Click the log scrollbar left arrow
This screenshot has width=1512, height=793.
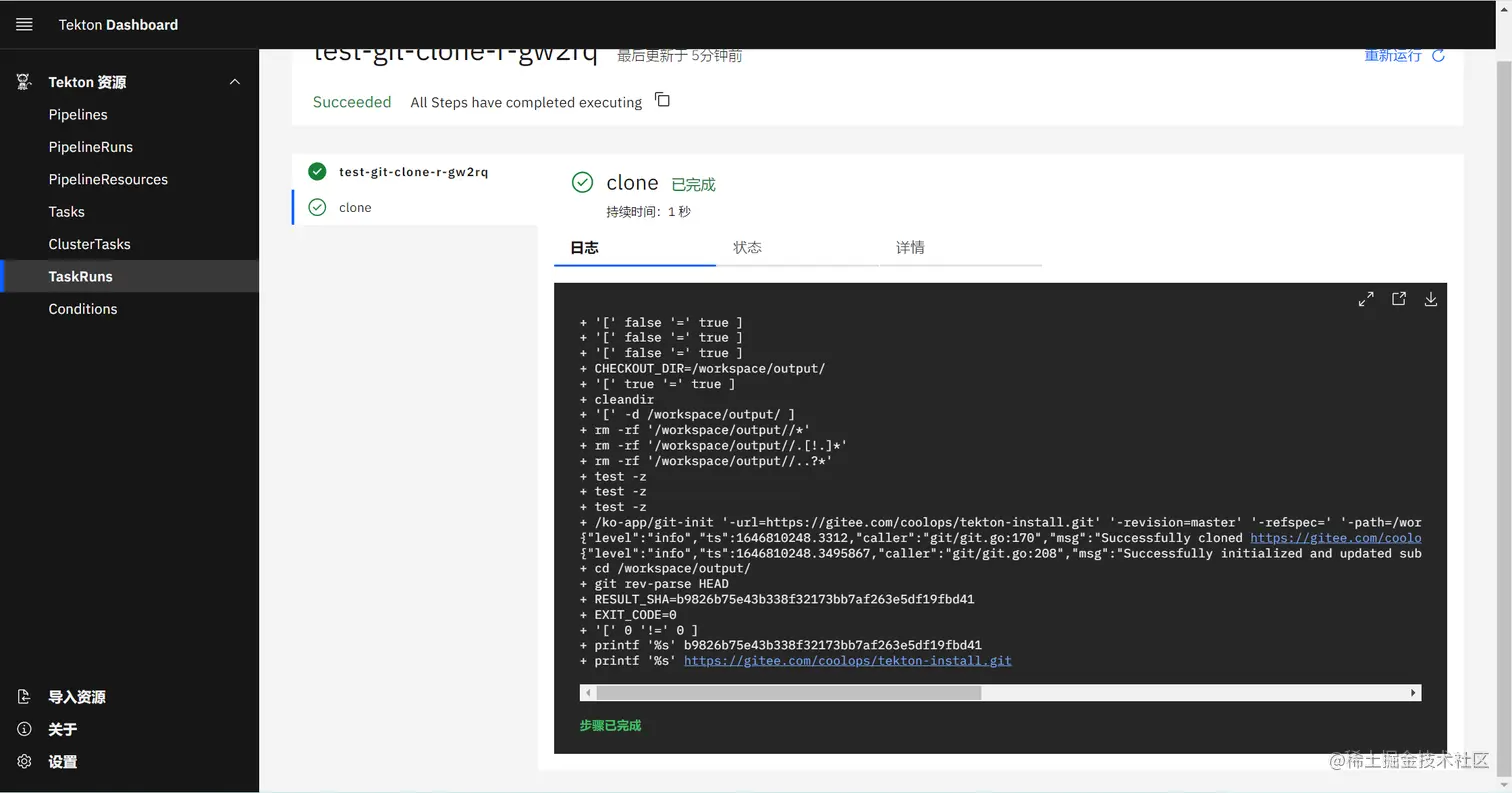(x=588, y=693)
